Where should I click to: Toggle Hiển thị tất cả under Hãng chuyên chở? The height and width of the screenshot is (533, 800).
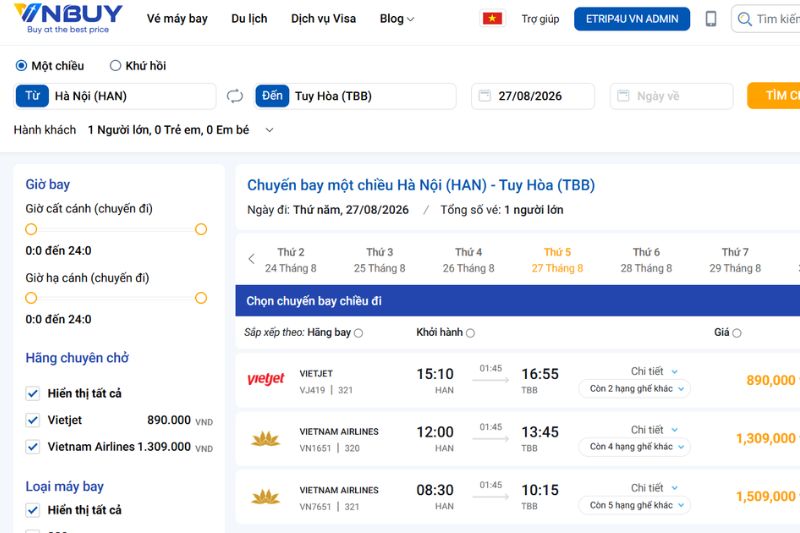coord(33,393)
